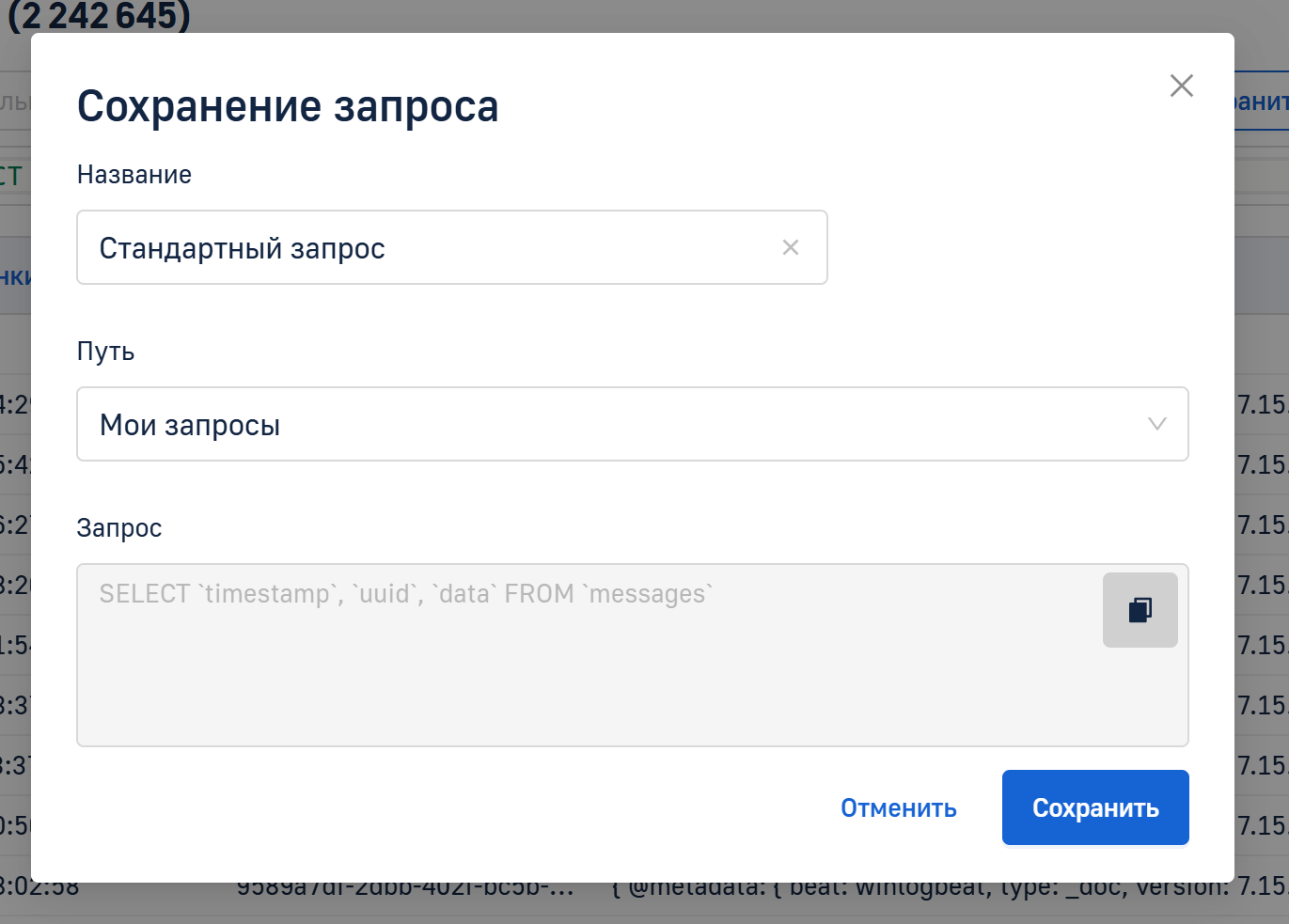Close the Сохранение запроса dialog
The width and height of the screenshot is (1289, 924).
[x=1181, y=86]
